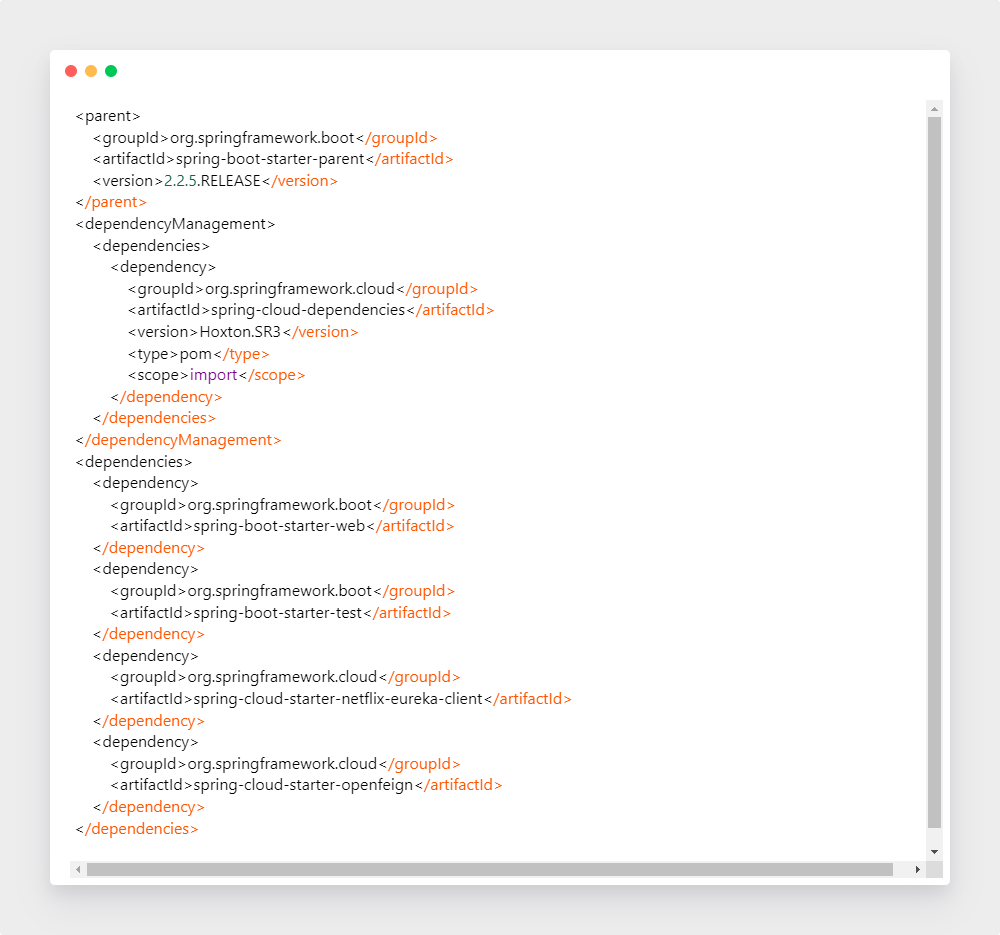The height and width of the screenshot is (935, 1000).
Task: Click the spring-boot-starter-web artifactId text
Action: 283,526
